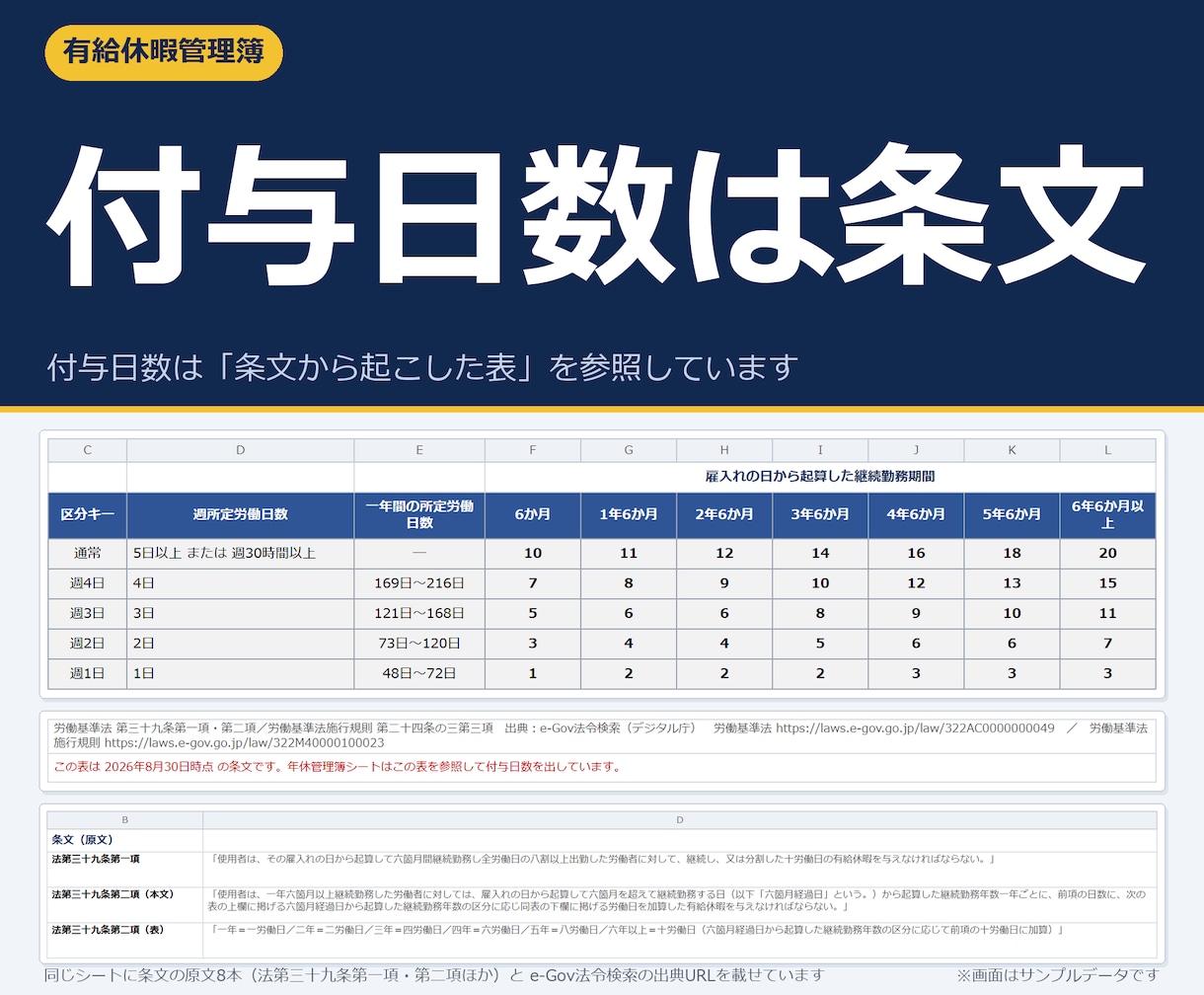The image size is (1204, 995).
Task: Click value 7 in the 週4日 row
Action: [533, 584]
